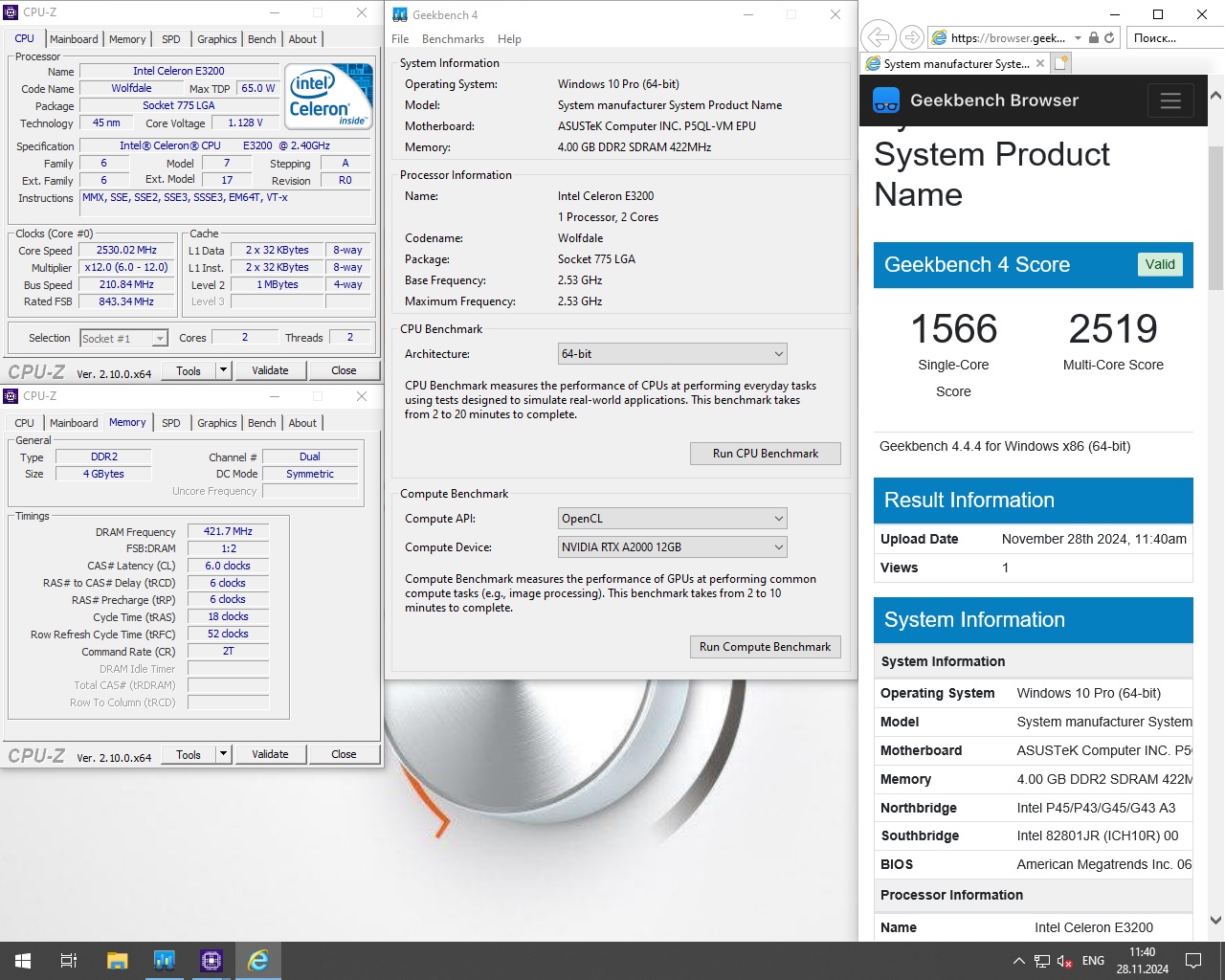Click the Core Speed 2530.02 MHz value
Screen dimensions: 1225x980
126,251
